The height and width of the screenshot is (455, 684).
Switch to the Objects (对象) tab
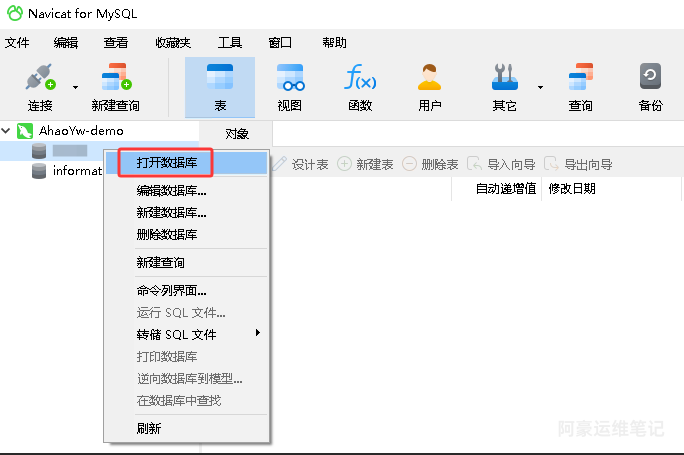[236, 133]
